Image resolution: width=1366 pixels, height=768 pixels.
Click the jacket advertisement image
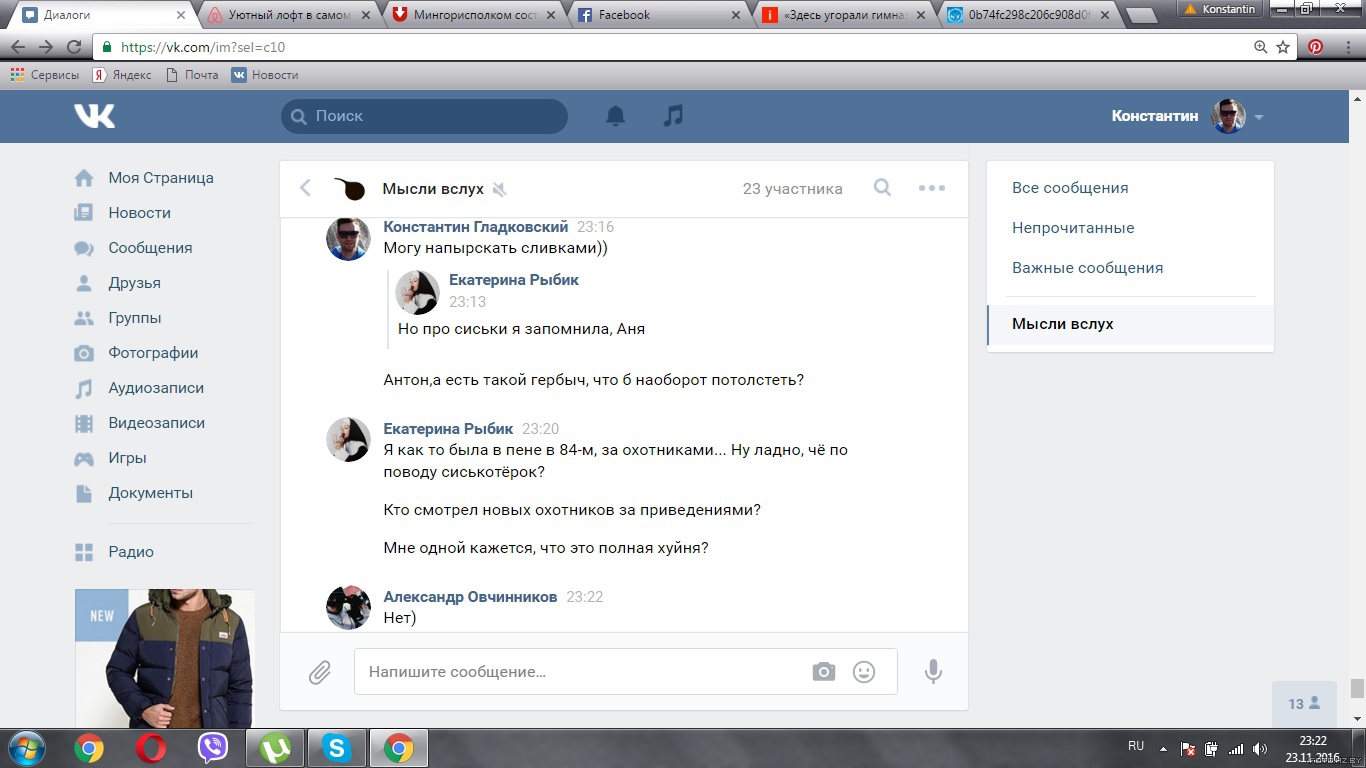(x=165, y=658)
